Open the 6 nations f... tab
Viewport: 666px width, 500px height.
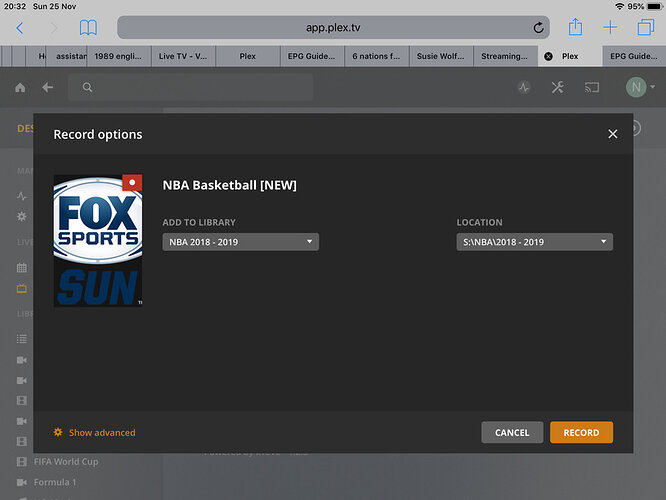click(376, 56)
